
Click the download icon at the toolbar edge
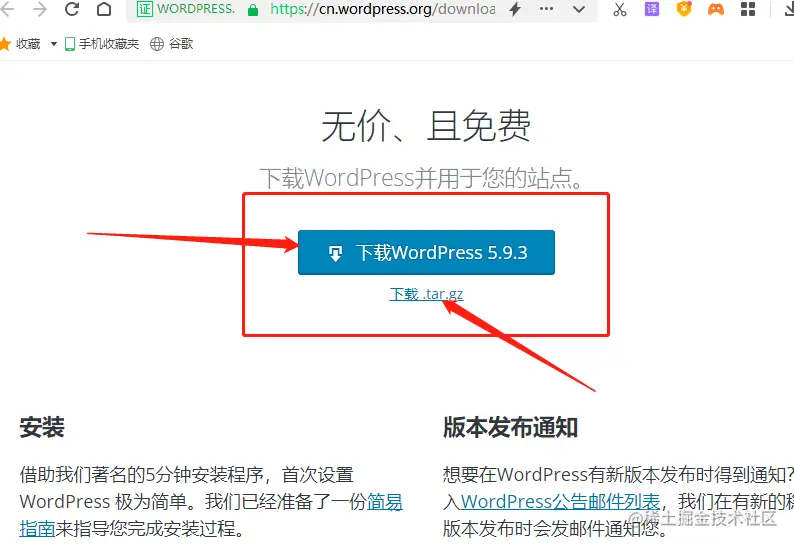point(788,9)
